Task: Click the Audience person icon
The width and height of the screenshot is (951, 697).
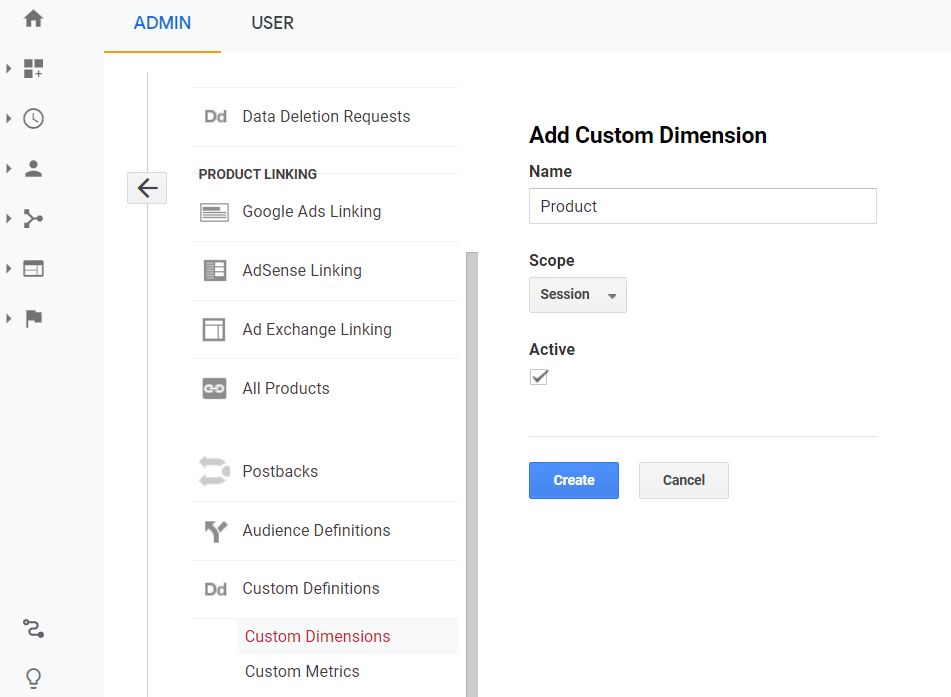Action: [x=33, y=168]
